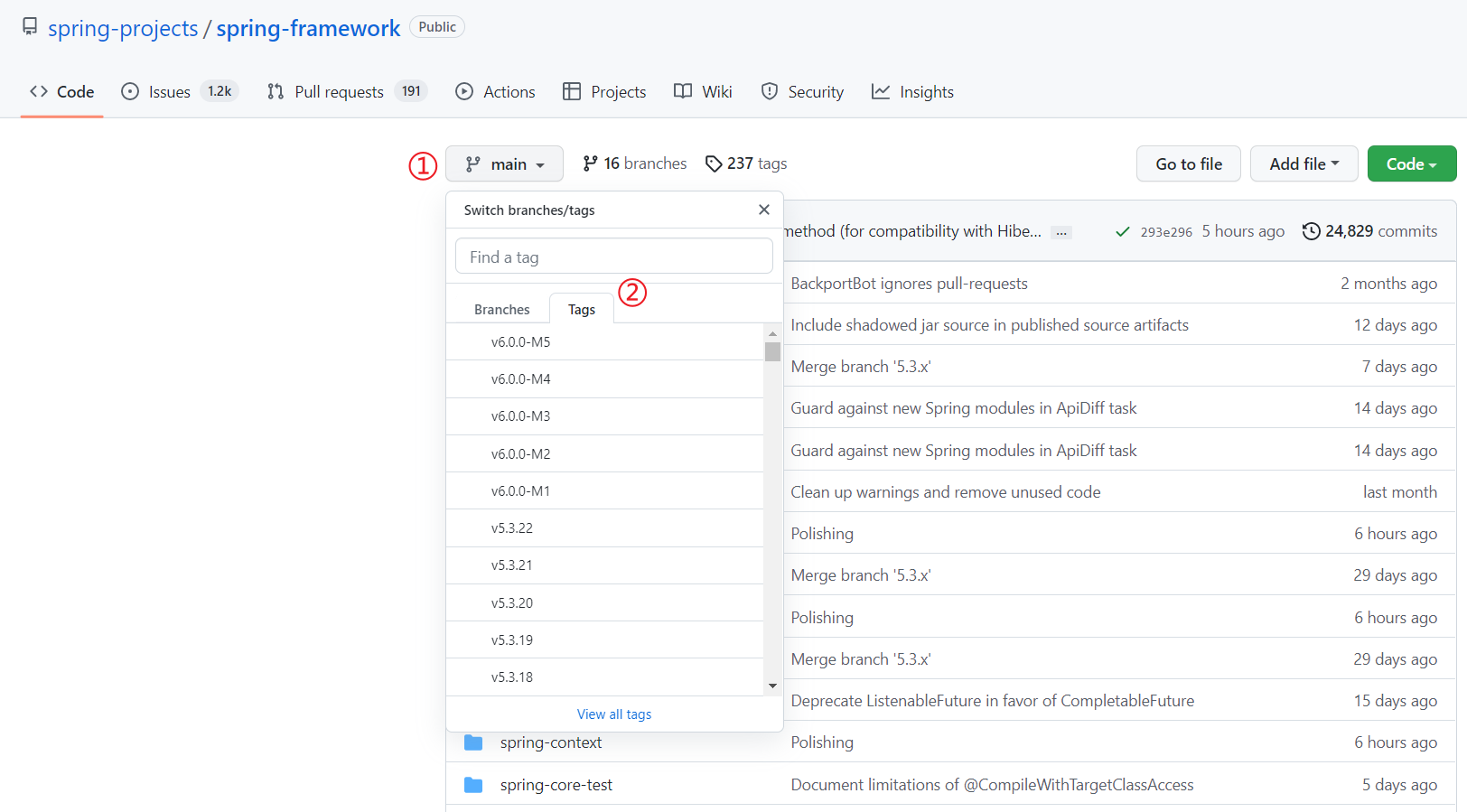Expand the commit message ellipsis button
The image size is (1467, 812).
tap(1061, 232)
